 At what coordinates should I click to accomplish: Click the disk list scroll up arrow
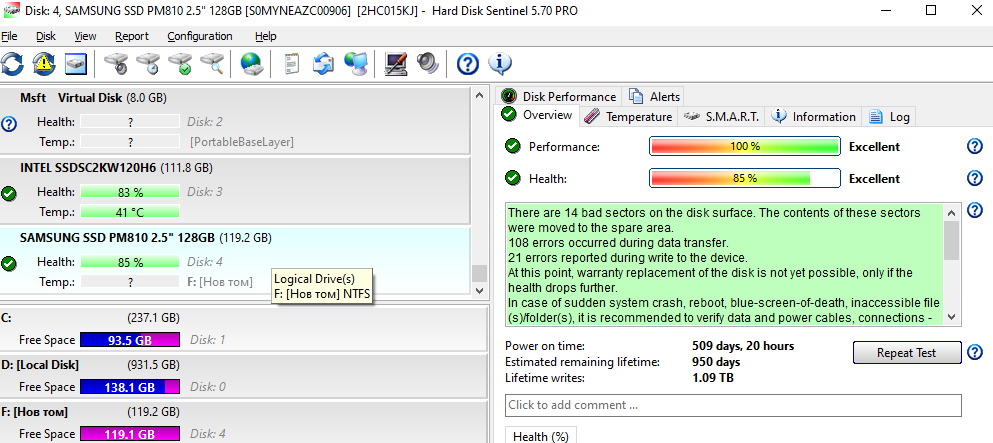tap(479, 95)
